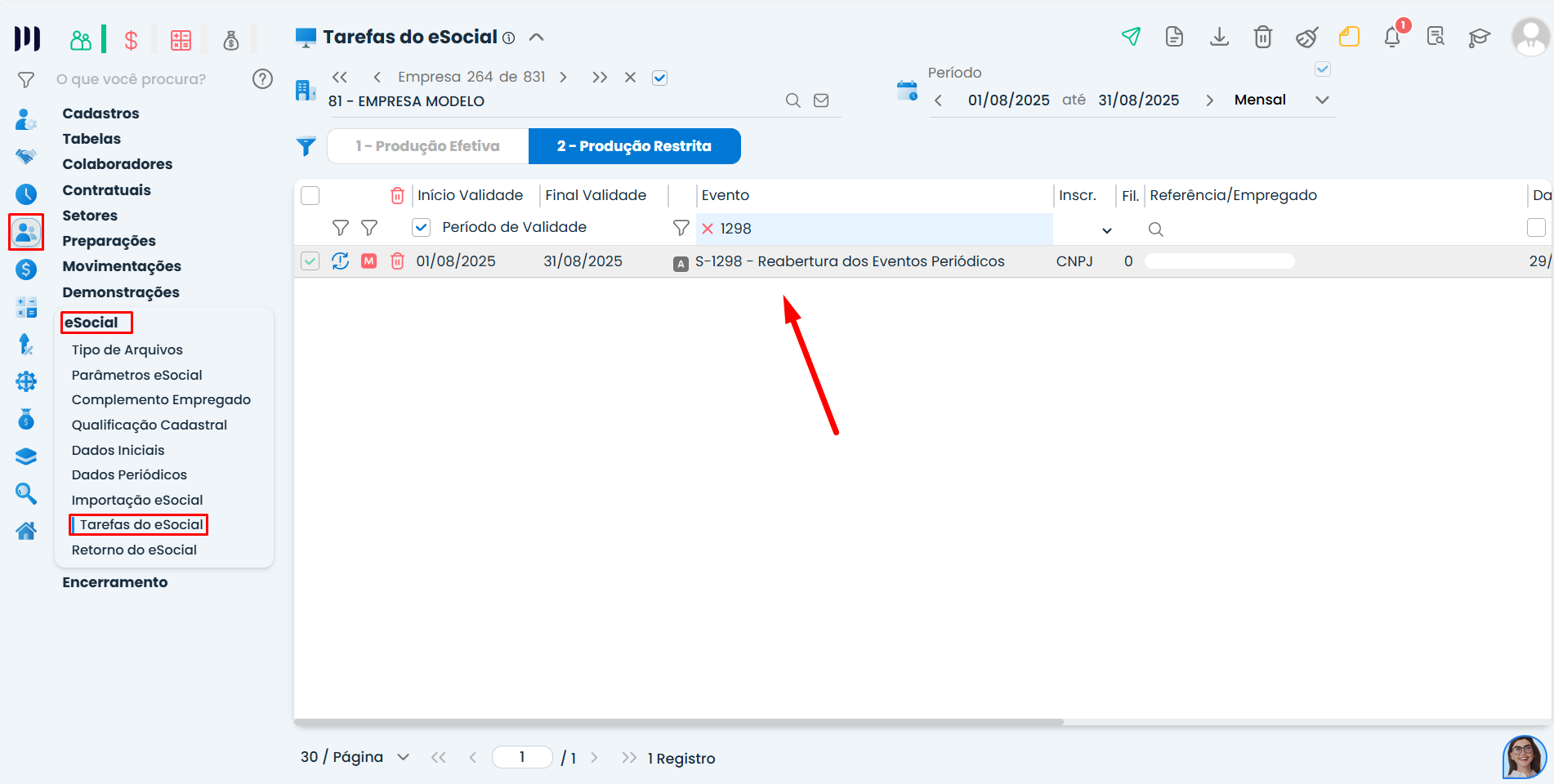Click the red M icon in S-1298 row
1554x784 pixels.
[x=369, y=261]
